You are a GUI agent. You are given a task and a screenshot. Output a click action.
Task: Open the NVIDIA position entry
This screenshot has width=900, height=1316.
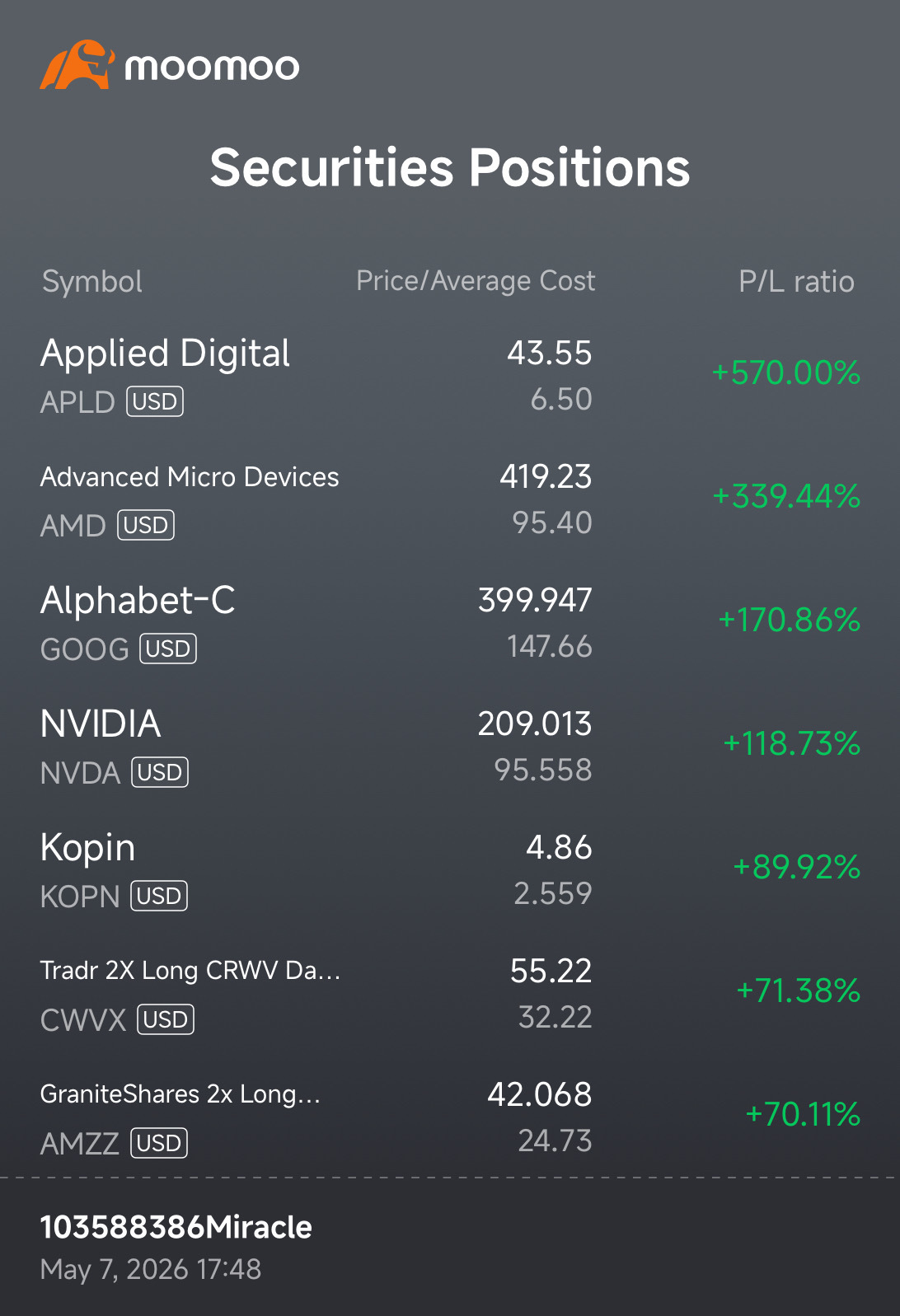click(x=450, y=747)
